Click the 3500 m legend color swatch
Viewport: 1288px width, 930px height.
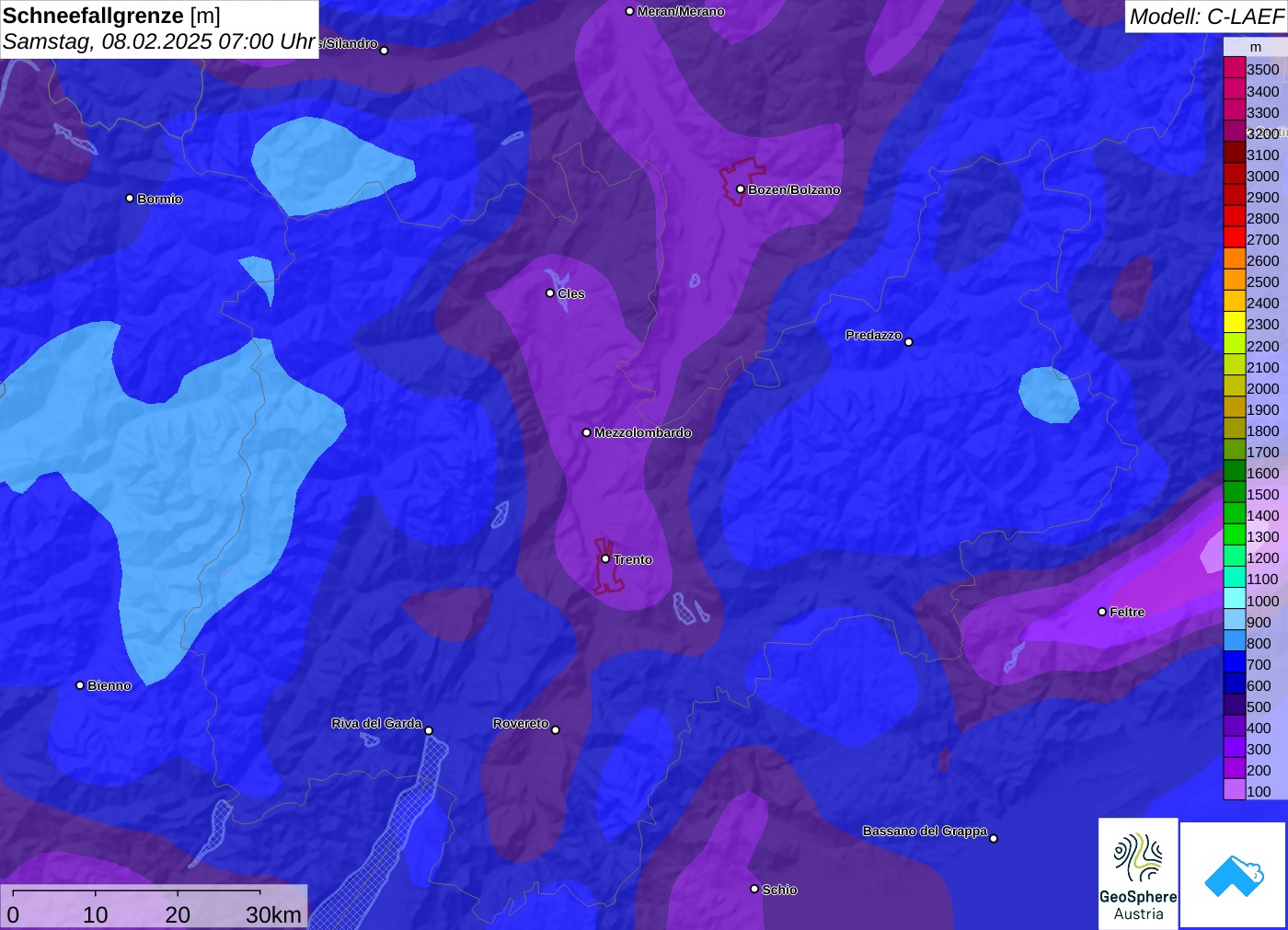click(x=1235, y=68)
